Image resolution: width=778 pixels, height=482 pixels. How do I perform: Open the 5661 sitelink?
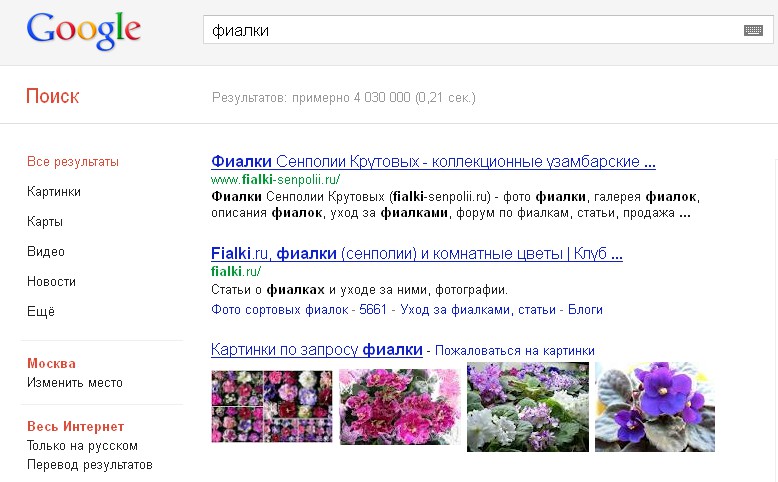[373, 310]
